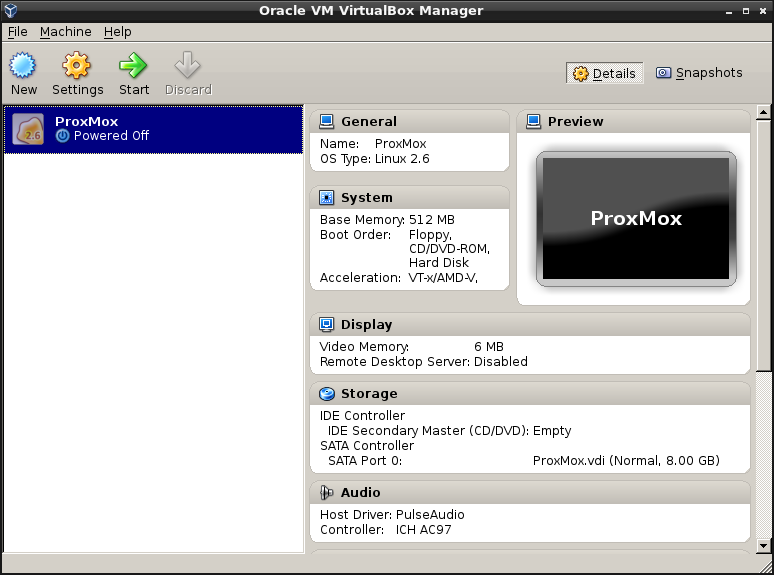Click the VirtualBox cube title bar icon
The image size is (774, 575).
click(10, 10)
